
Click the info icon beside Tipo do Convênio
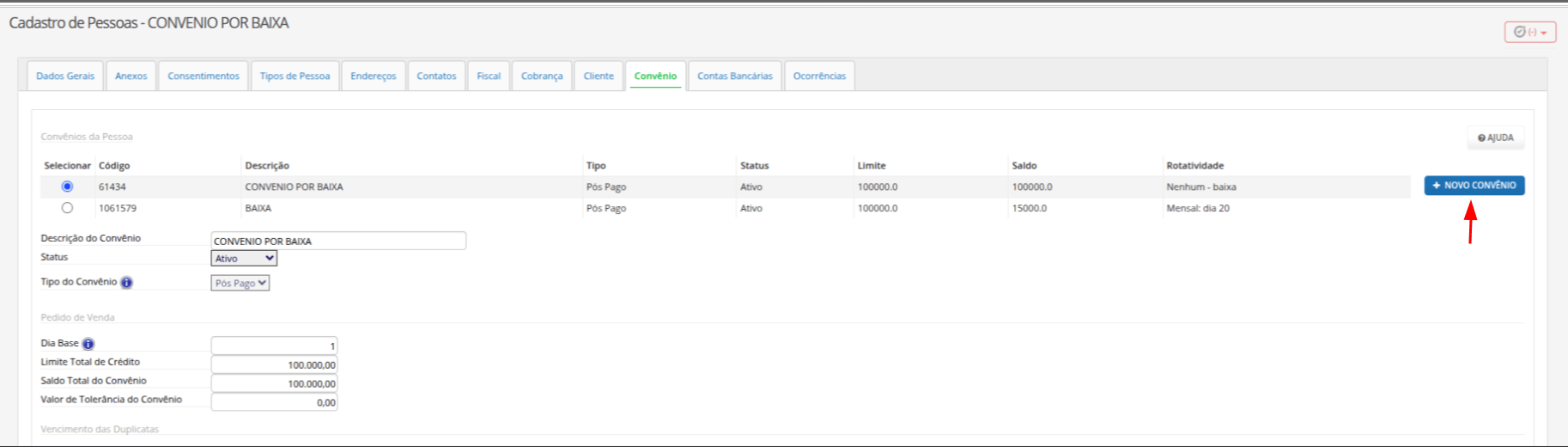[127, 283]
